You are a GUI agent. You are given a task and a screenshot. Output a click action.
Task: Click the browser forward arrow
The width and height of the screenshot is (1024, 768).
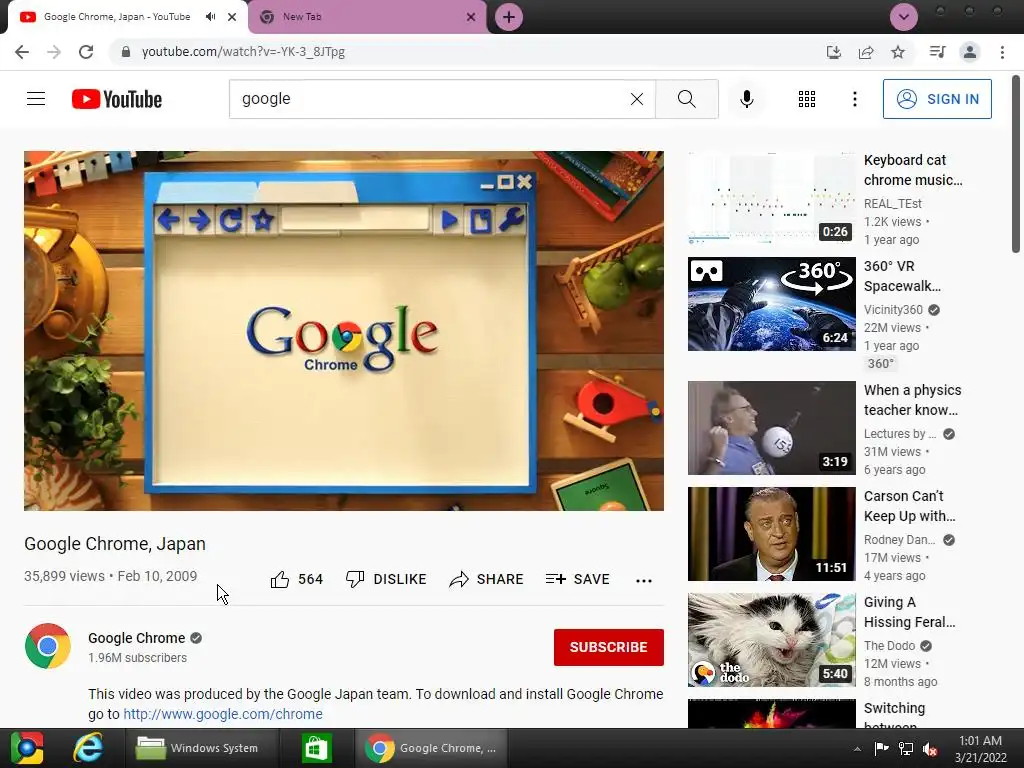pyautogui.click(x=54, y=52)
